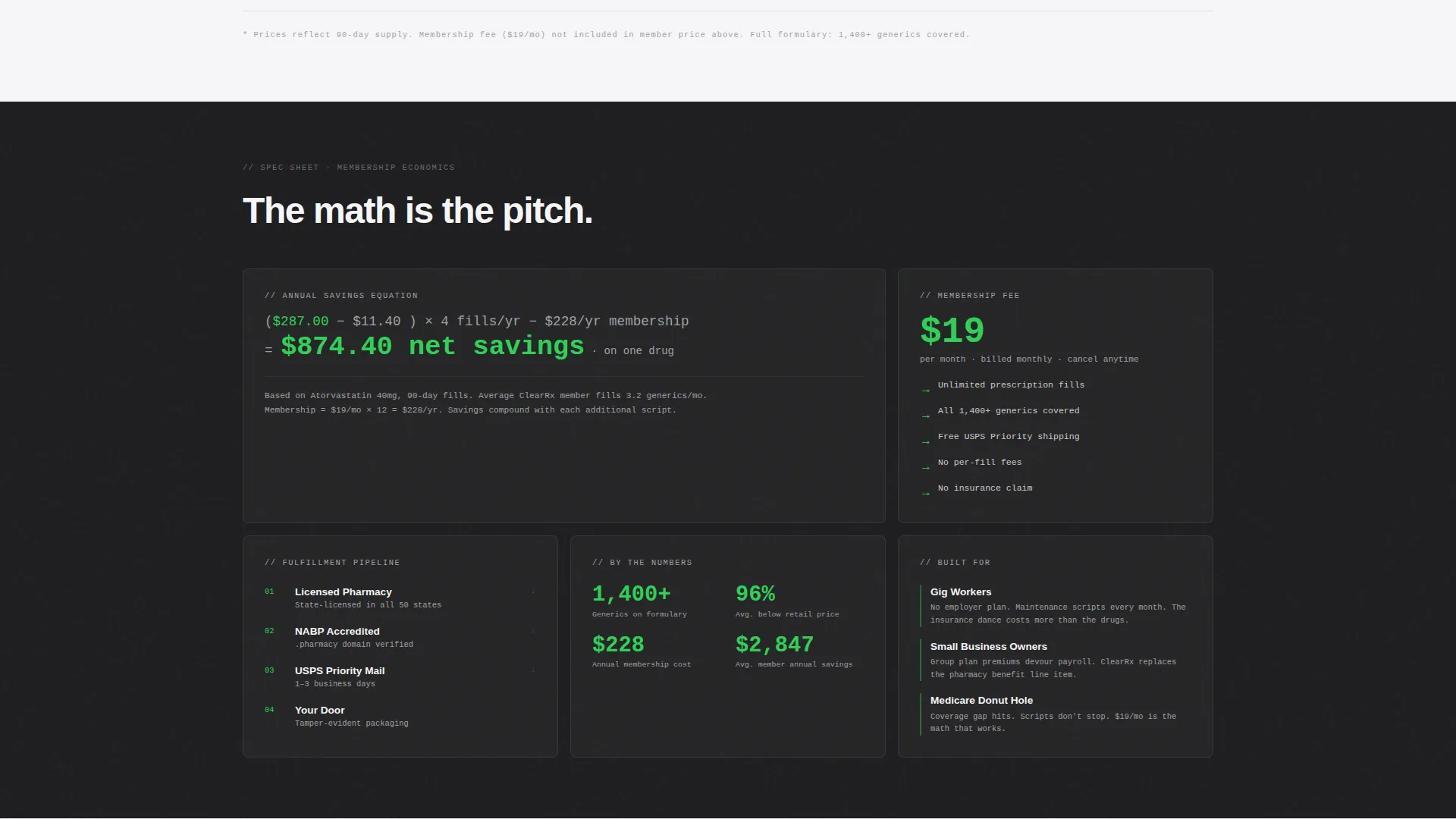Click the "Coverage gap hits" description
The height and width of the screenshot is (819, 1456).
click(1053, 723)
